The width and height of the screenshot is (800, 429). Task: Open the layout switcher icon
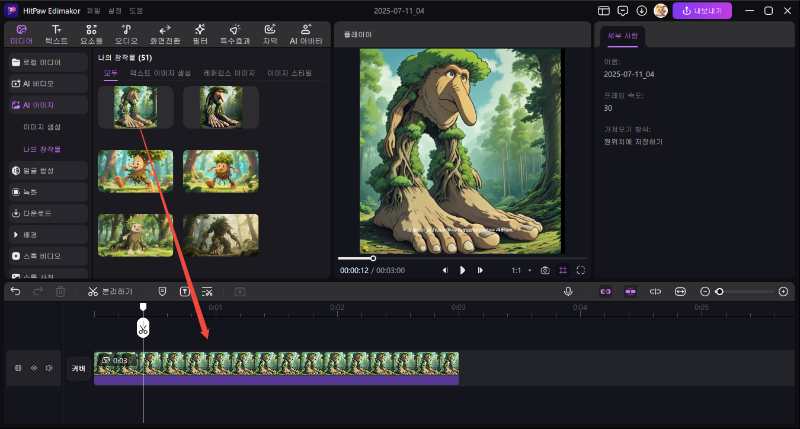(604, 11)
